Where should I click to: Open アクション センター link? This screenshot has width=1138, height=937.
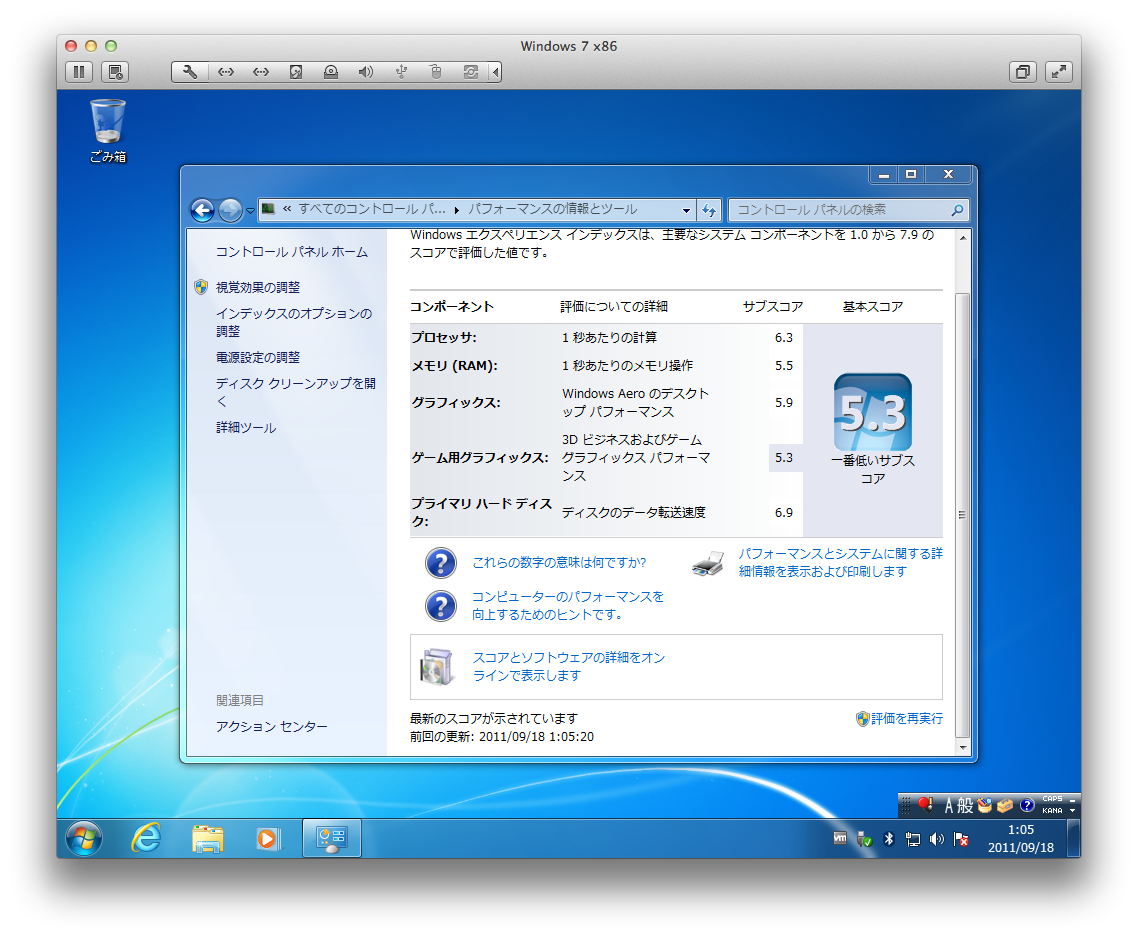(x=271, y=727)
